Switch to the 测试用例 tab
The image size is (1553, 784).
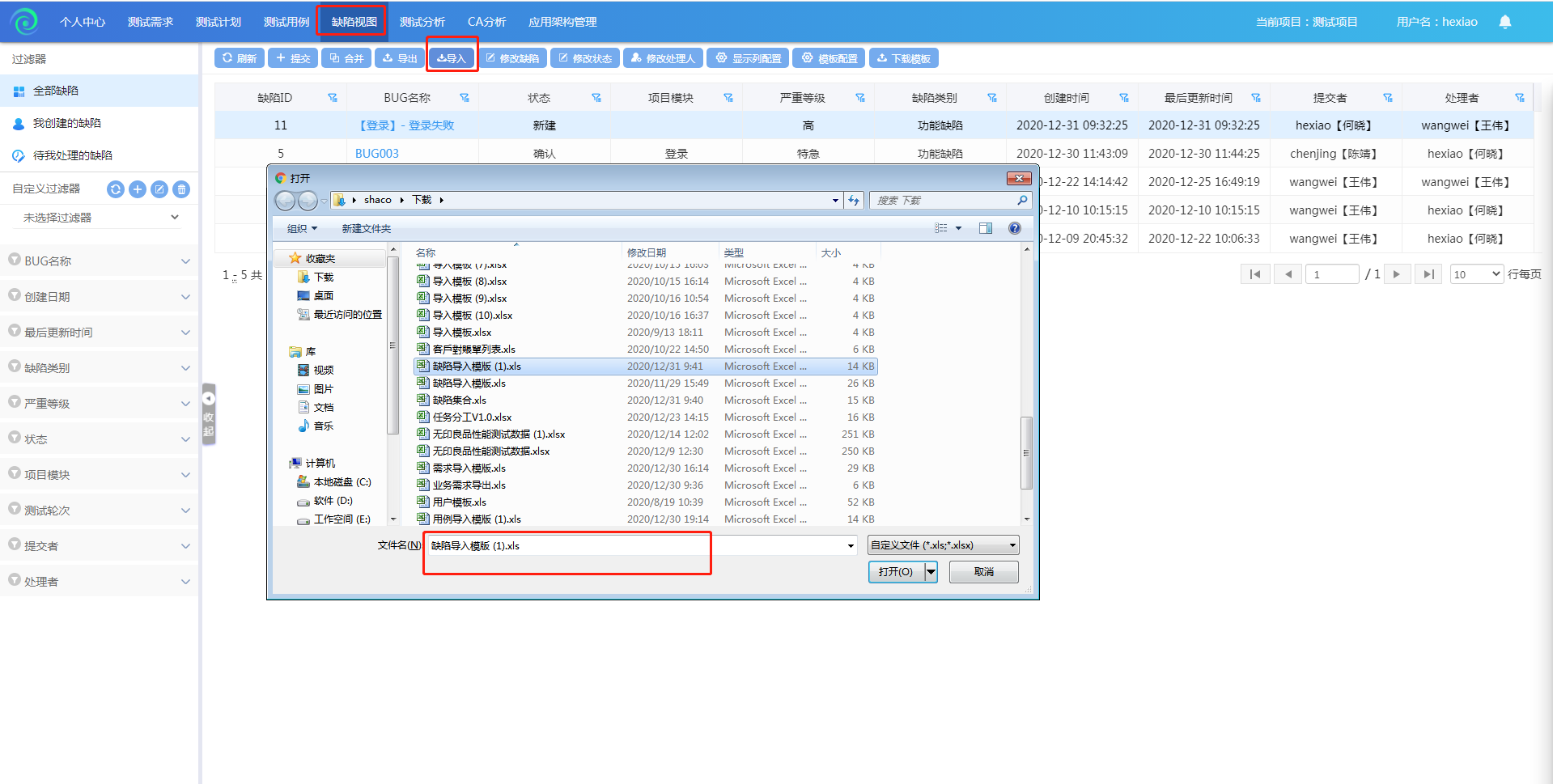(x=286, y=22)
